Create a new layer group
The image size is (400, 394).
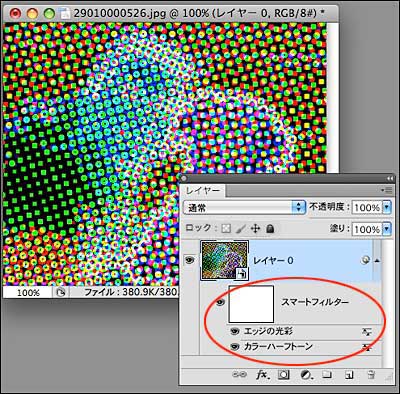click(327, 375)
